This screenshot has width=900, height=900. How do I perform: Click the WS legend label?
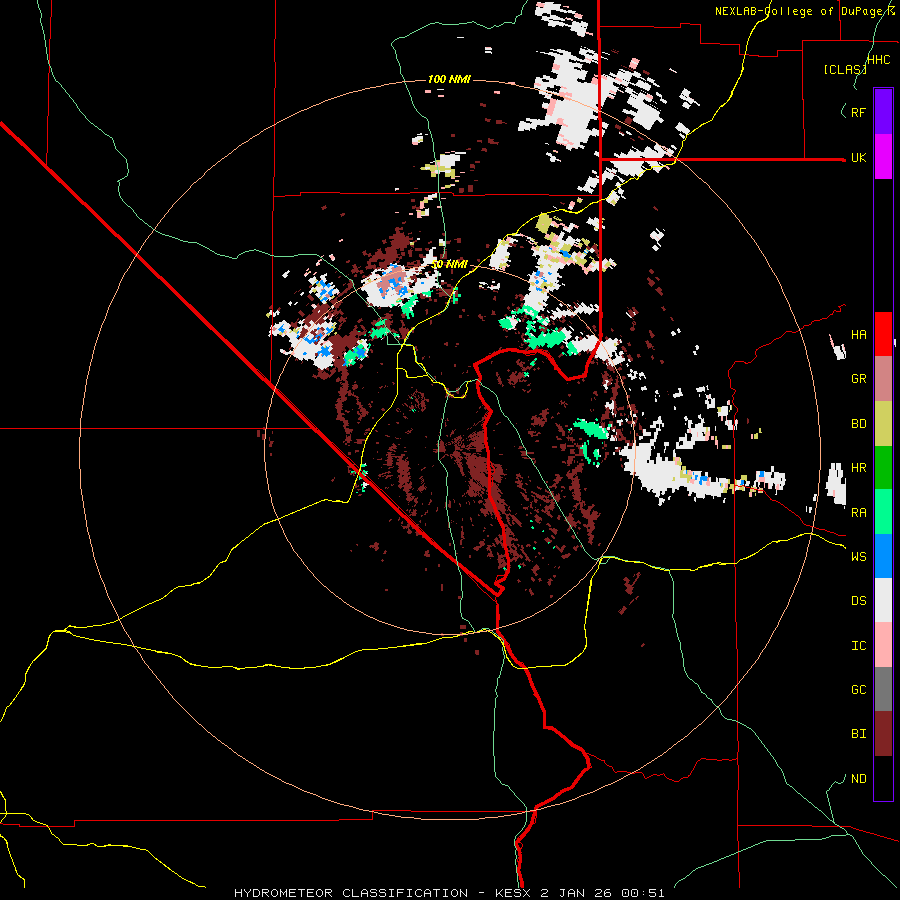click(859, 557)
